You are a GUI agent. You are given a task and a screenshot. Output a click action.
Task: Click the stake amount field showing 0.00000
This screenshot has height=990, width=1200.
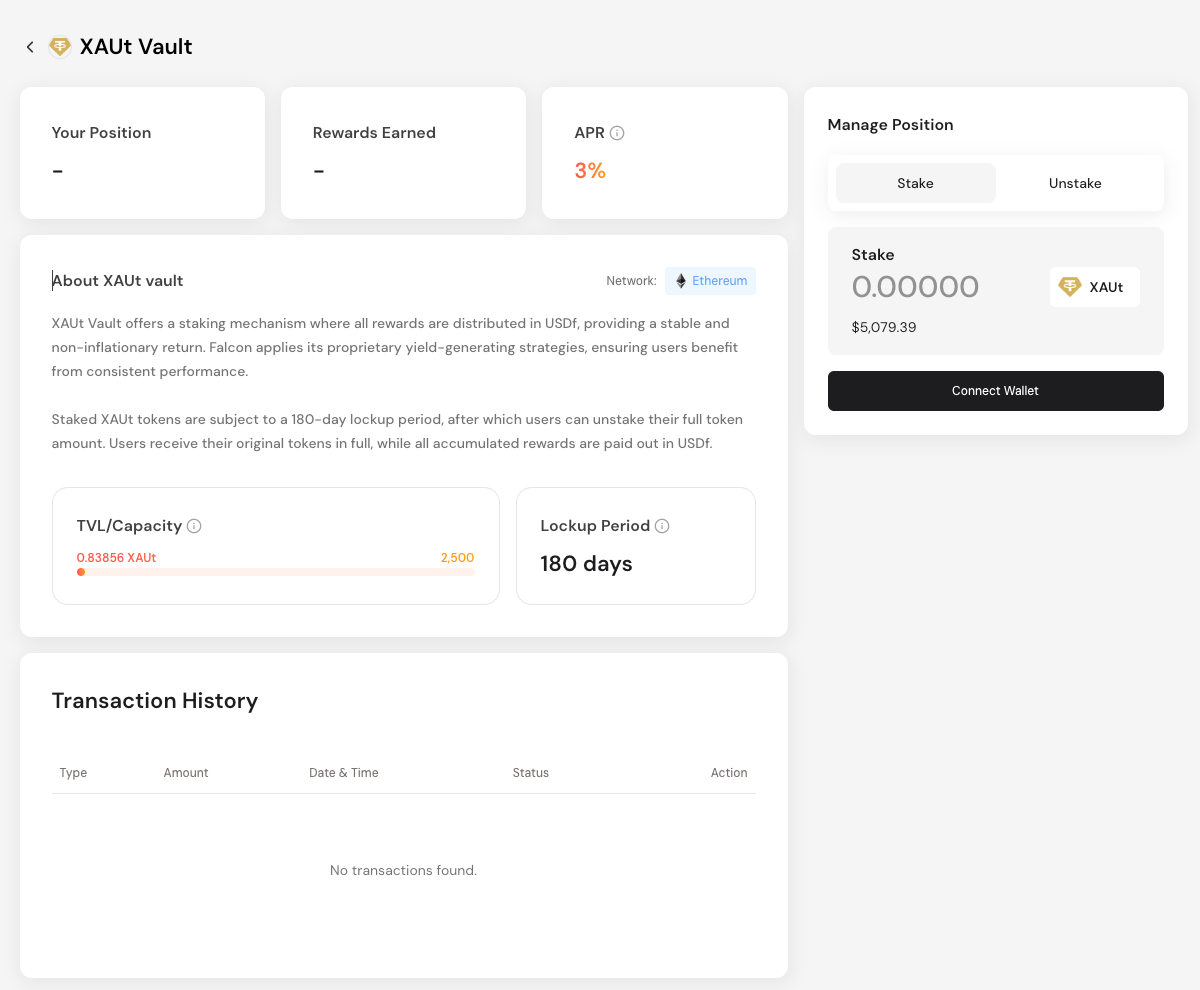[915, 287]
